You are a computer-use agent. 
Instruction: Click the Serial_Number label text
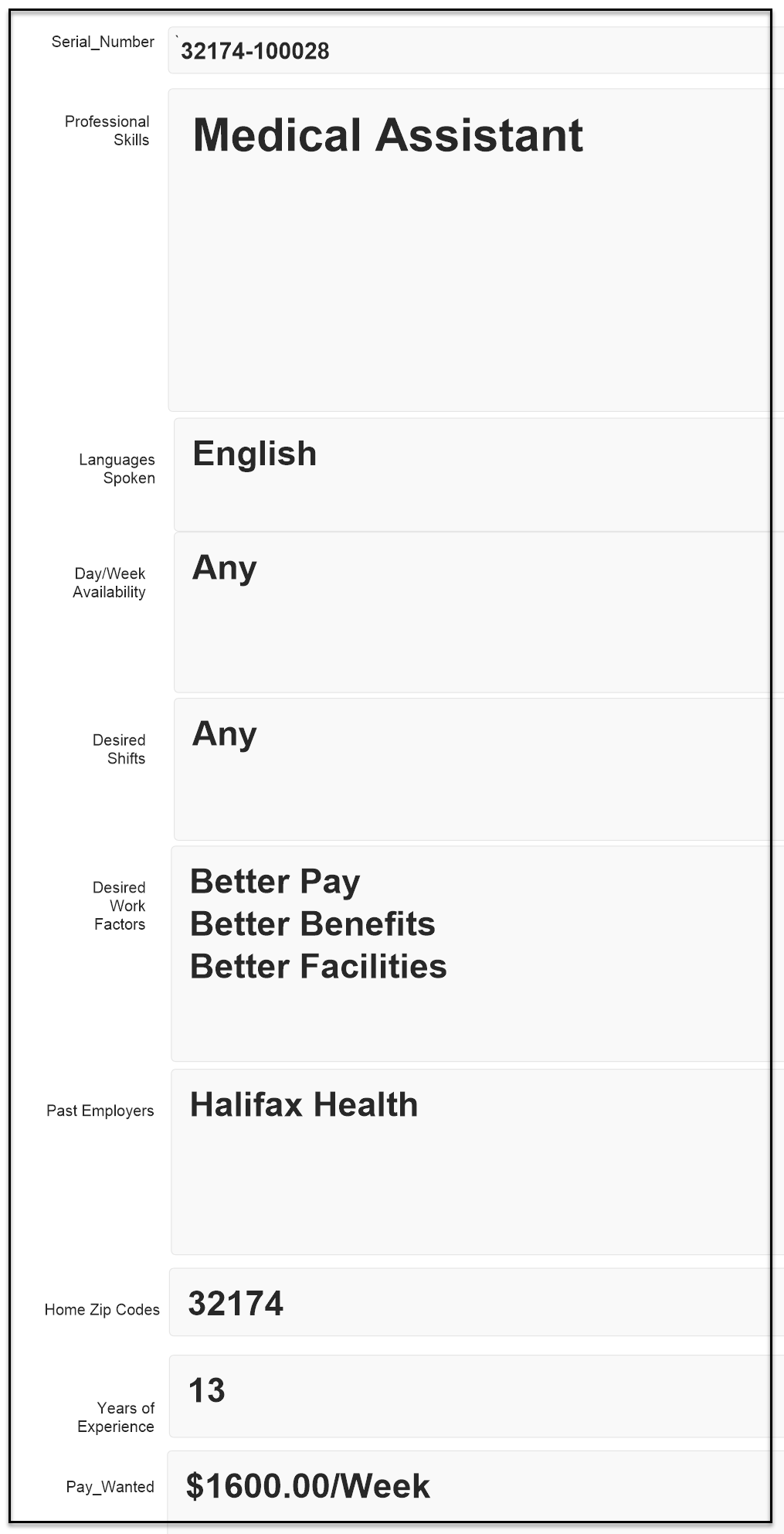[103, 42]
